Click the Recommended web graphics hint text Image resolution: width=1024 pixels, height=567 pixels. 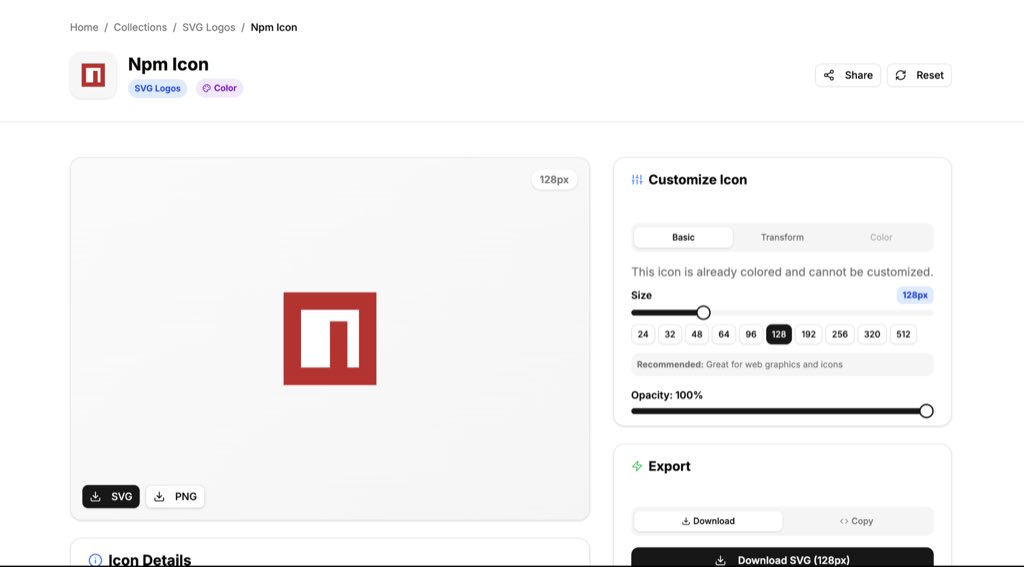tap(740, 364)
